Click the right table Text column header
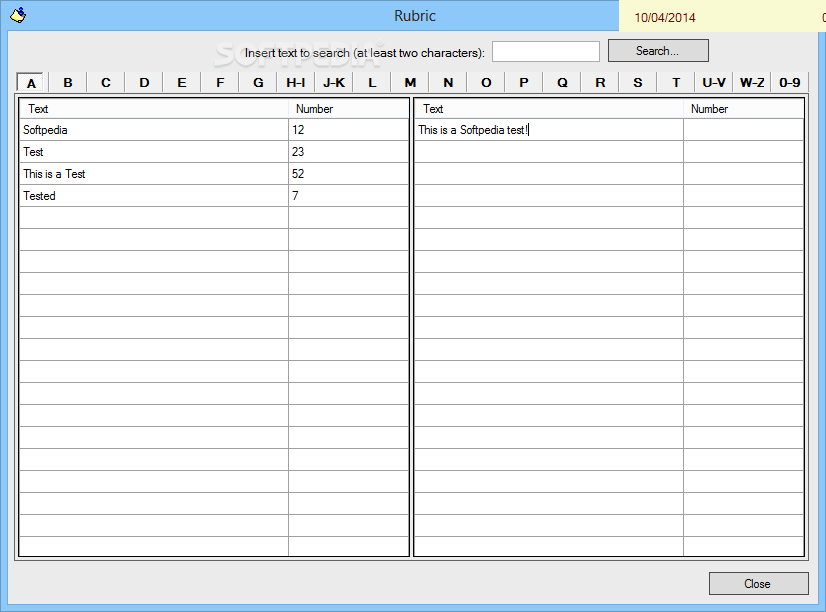The width and height of the screenshot is (826, 612). (549, 108)
